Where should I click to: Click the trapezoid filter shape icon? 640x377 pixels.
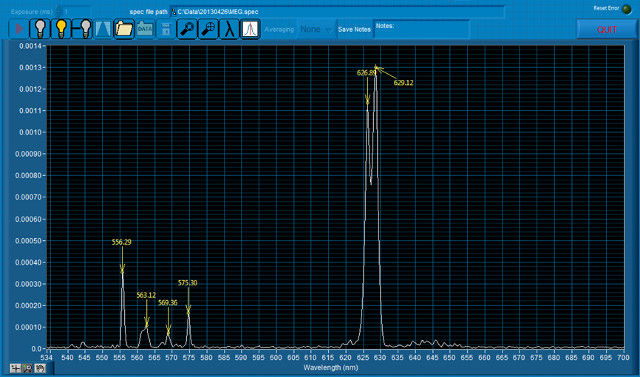tap(103, 29)
